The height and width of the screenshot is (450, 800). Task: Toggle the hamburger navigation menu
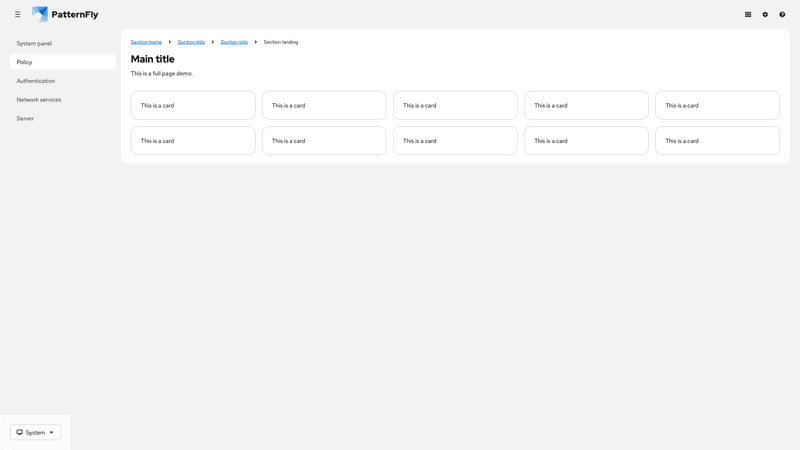coord(17,15)
